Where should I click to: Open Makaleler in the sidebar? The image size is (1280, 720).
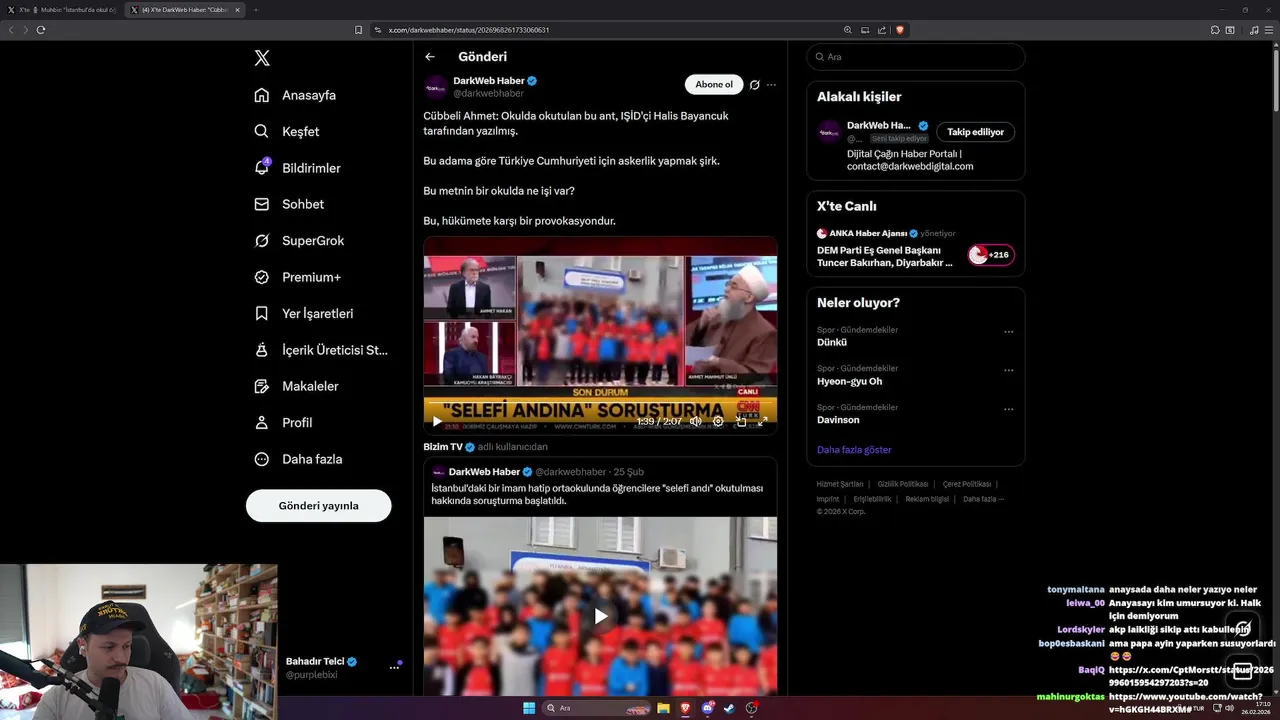click(x=296, y=386)
